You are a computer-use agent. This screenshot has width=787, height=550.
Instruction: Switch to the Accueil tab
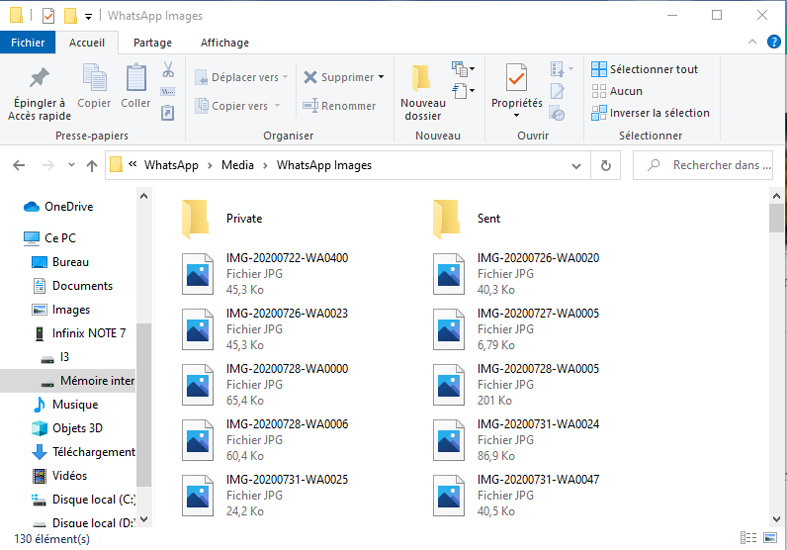click(87, 43)
